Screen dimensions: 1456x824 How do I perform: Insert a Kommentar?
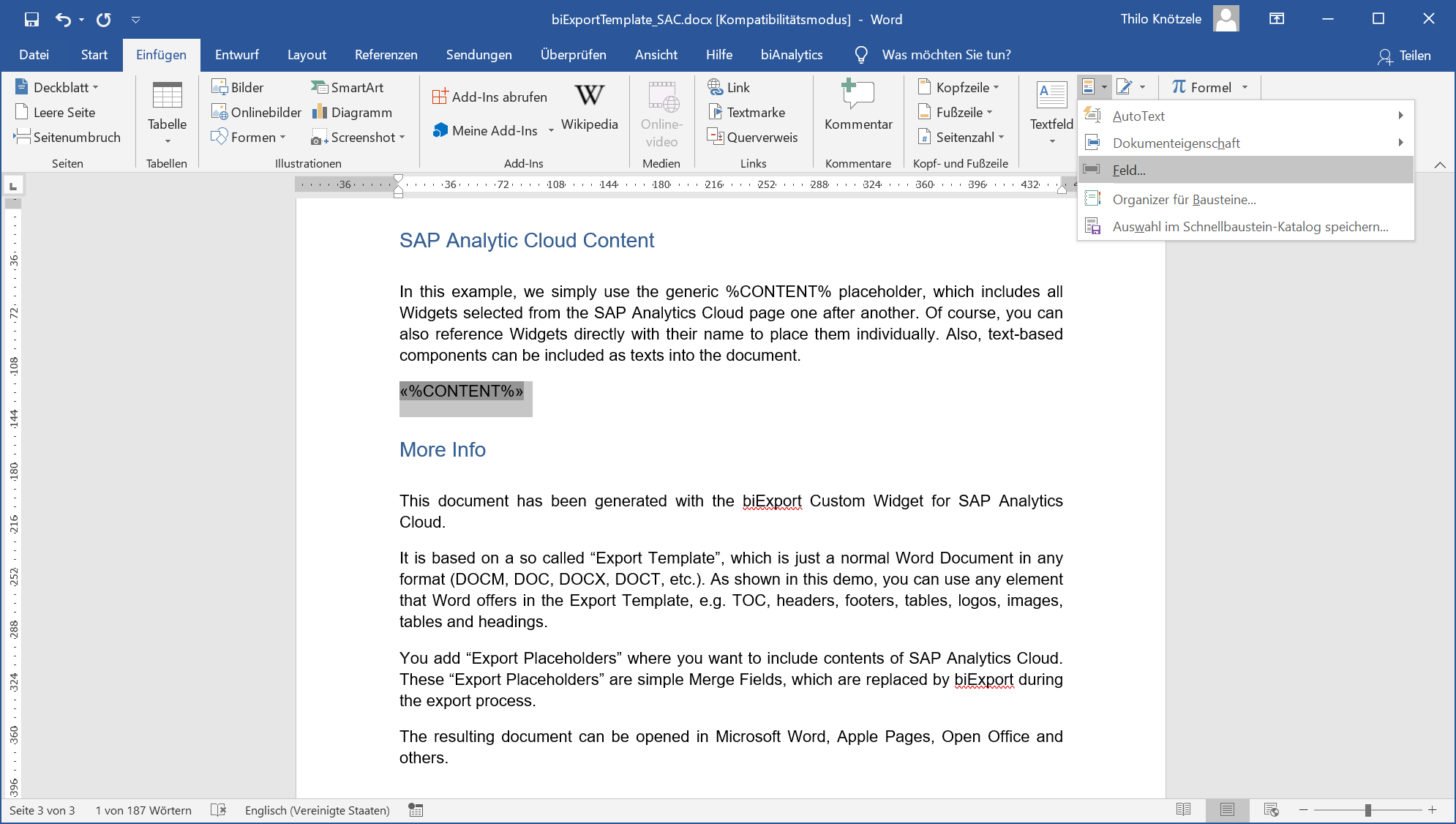858,107
